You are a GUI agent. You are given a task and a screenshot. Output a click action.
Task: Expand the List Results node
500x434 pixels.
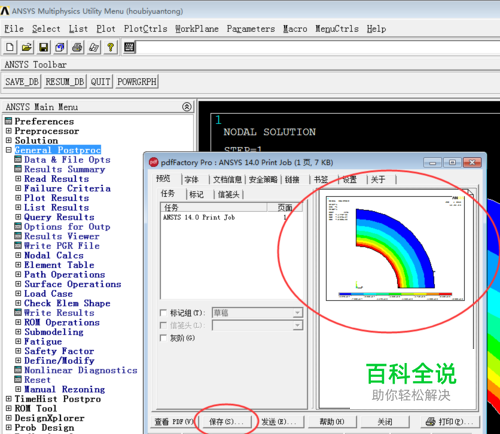coord(18,207)
